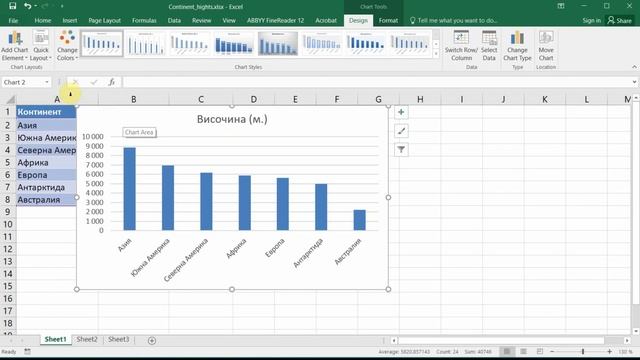Switch to the Page Layout tab
The image size is (640, 360).
[x=104, y=20]
